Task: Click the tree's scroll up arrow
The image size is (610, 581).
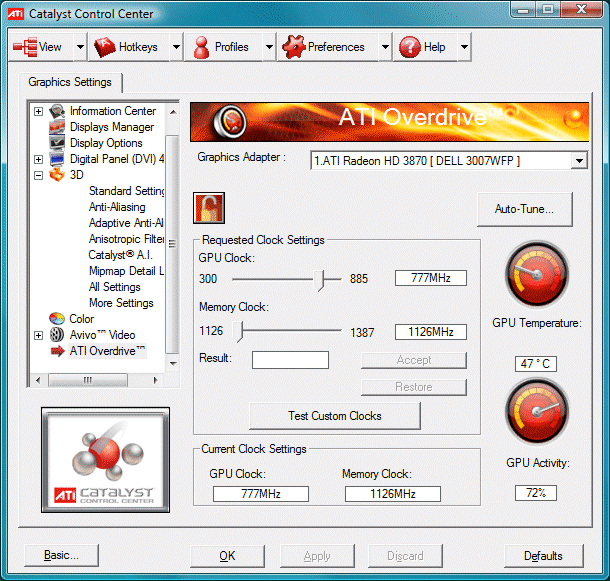Action: [173, 112]
